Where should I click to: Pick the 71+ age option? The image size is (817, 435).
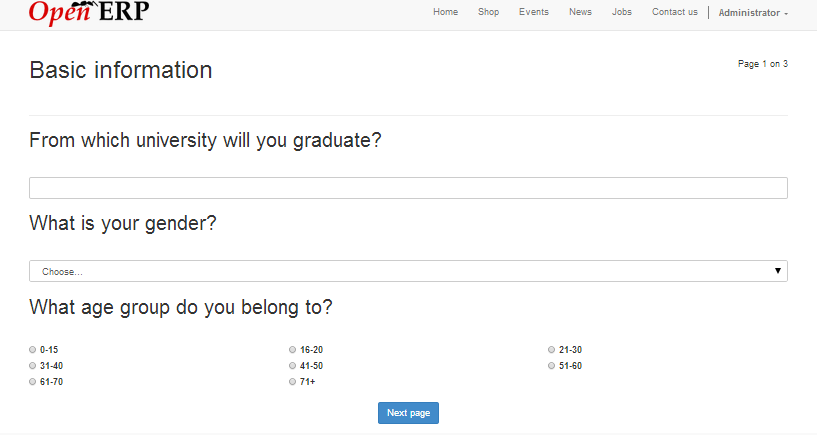(x=292, y=382)
